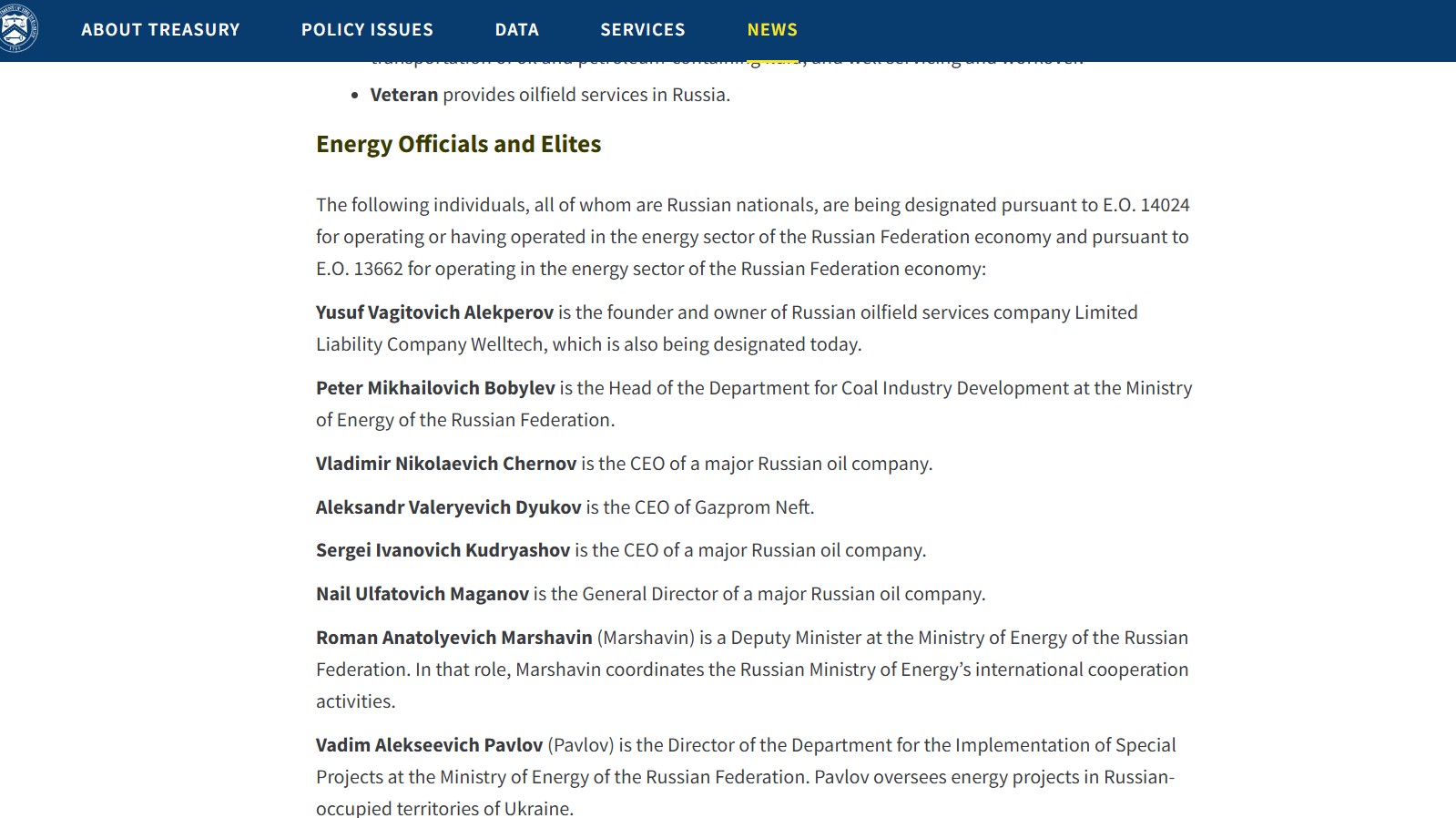The width and height of the screenshot is (1456, 818).
Task: Click the Treasury Department seal logo
Action: click(18, 29)
